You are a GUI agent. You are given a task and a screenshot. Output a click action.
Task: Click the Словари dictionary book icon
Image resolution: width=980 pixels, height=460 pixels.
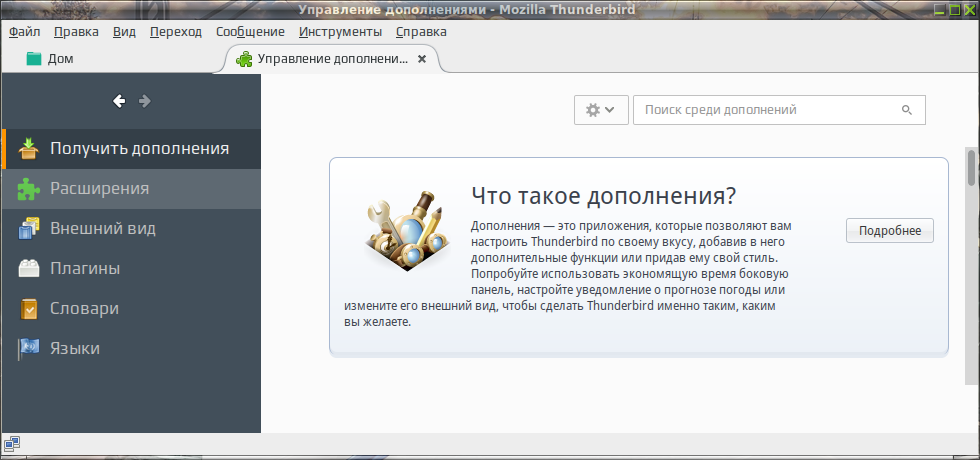(x=29, y=309)
